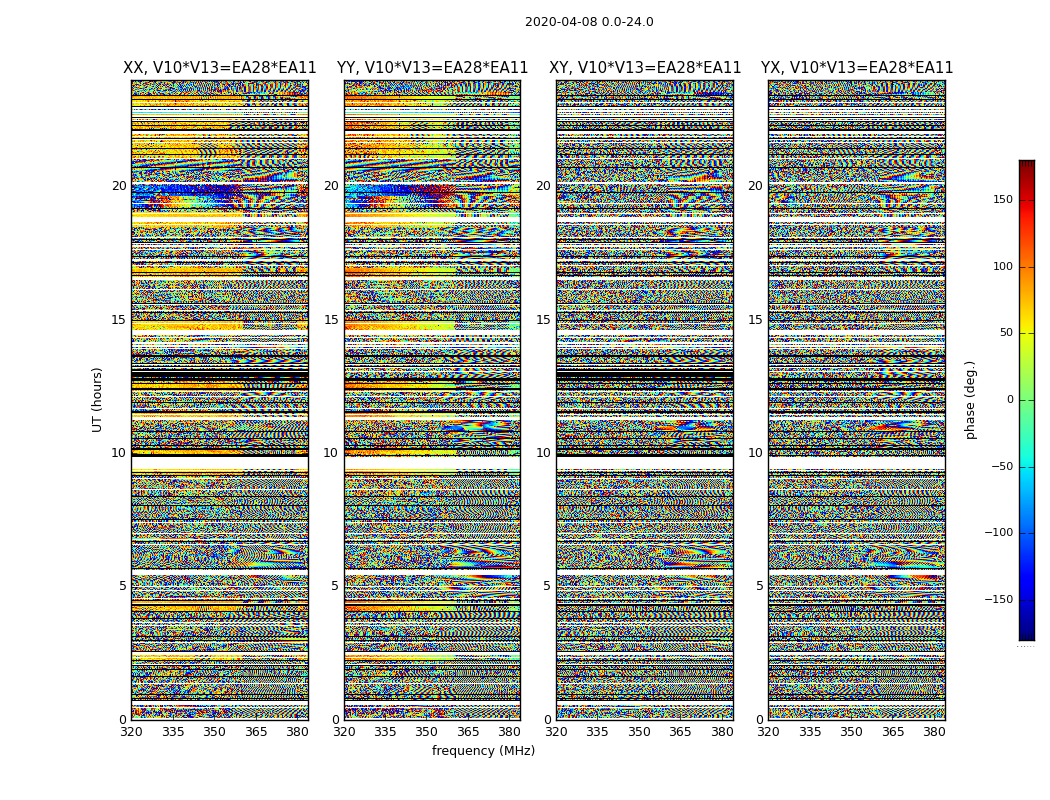Click the 380 MHz tick under YY plot
This screenshot has height=800, width=1050.
pos(510,732)
